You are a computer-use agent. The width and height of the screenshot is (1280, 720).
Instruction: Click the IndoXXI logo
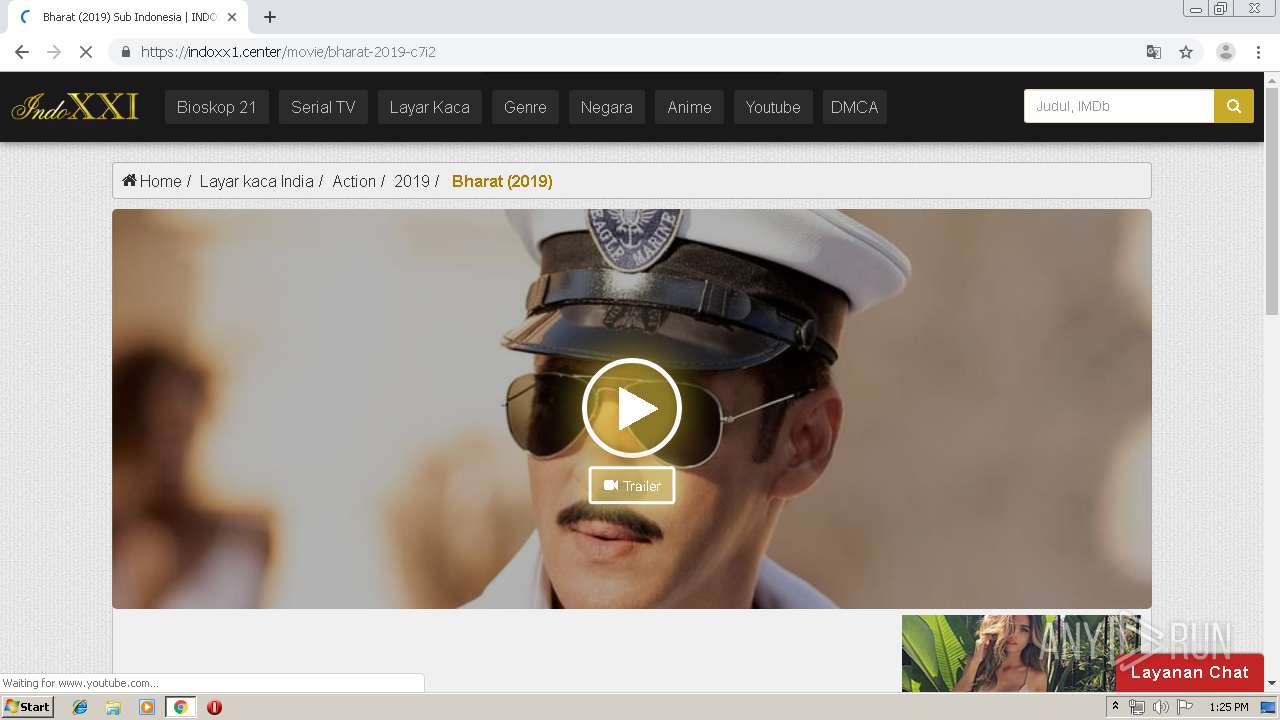pos(75,107)
